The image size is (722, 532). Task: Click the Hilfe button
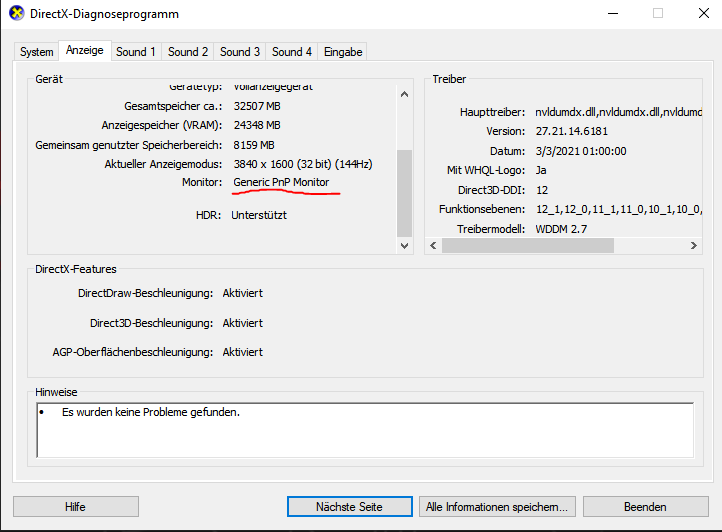[76, 507]
